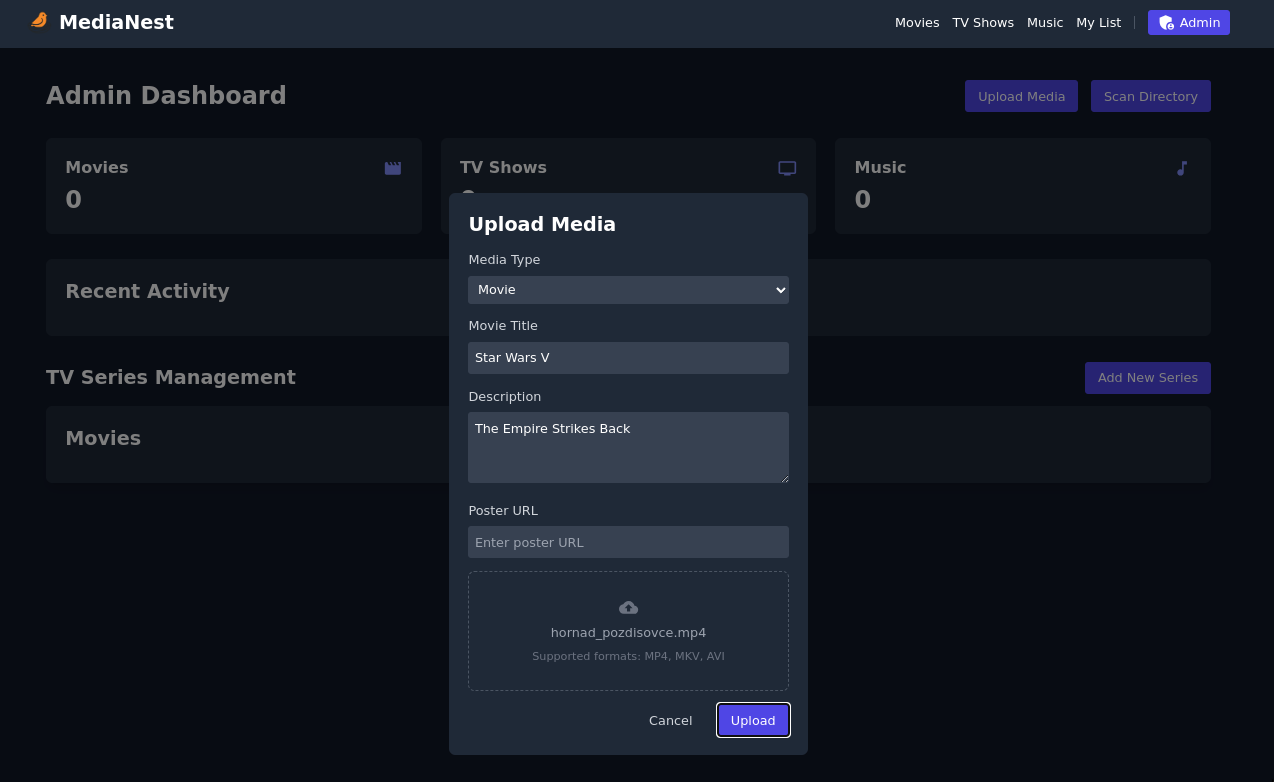The image size is (1274, 782).
Task: Cancel the Upload Media dialog
Action: coord(670,720)
